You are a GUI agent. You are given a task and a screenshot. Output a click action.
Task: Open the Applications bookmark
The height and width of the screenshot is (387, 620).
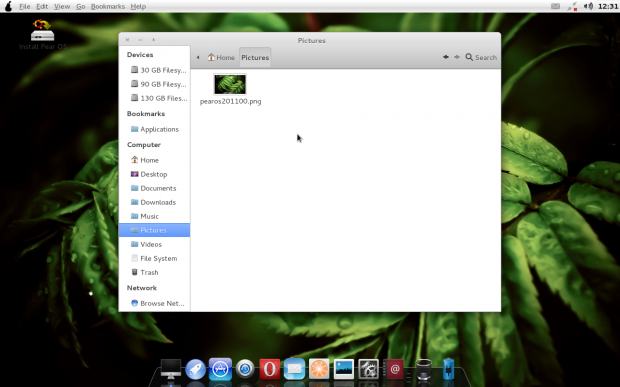click(x=155, y=129)
